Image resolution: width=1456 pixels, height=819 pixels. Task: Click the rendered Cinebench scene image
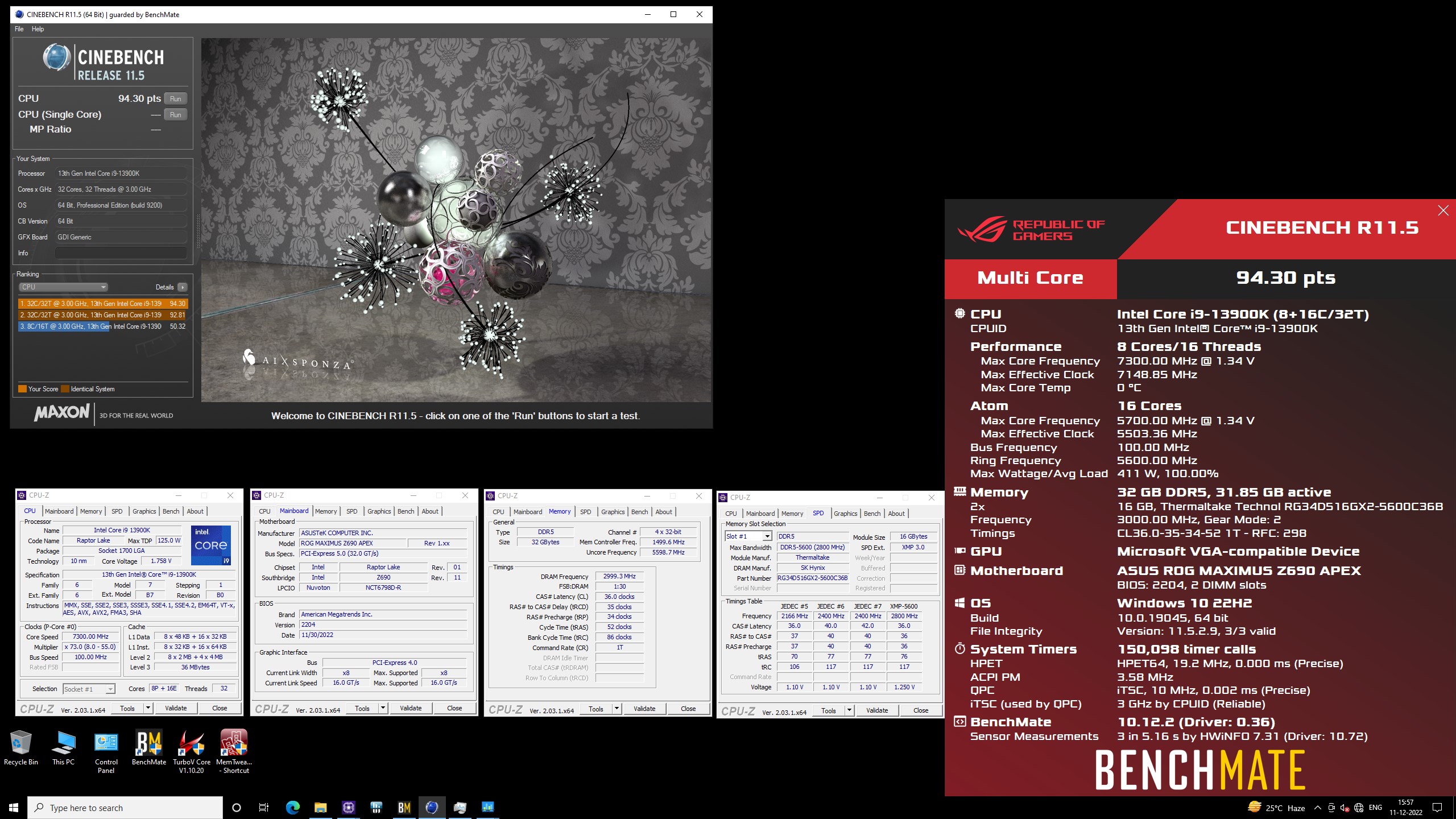(x=456, y=220)
